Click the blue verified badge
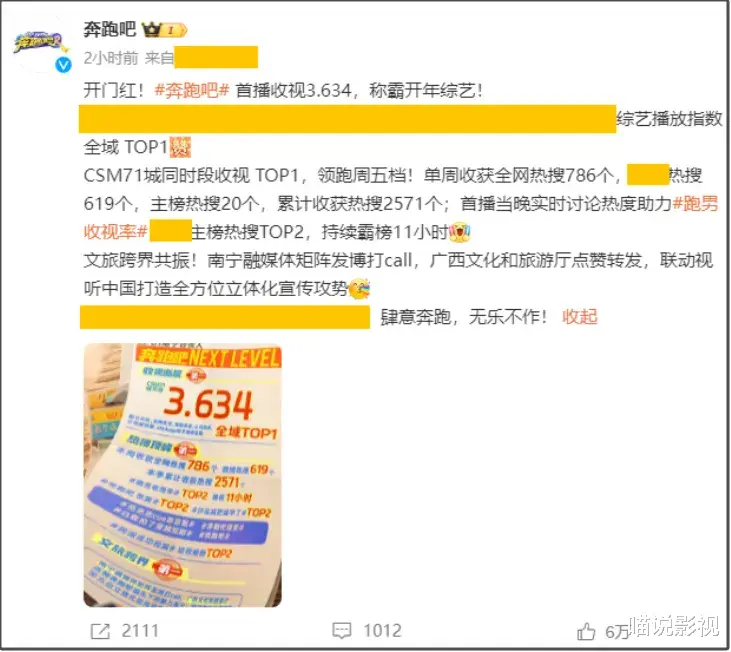The image size is (731, 652). 63,65
